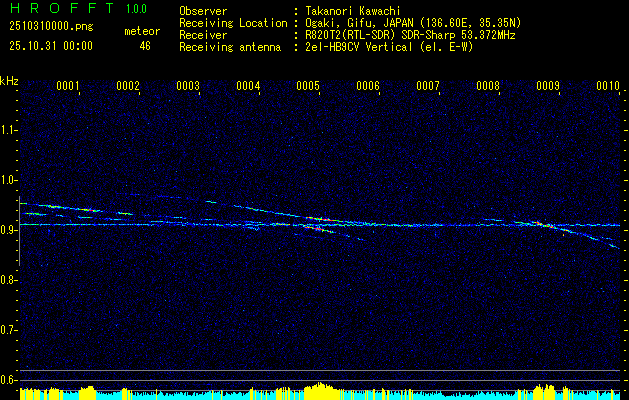Click the 1.0 kHz frequency axis label
Screen dimensions: 629x400
pos(8,180)
